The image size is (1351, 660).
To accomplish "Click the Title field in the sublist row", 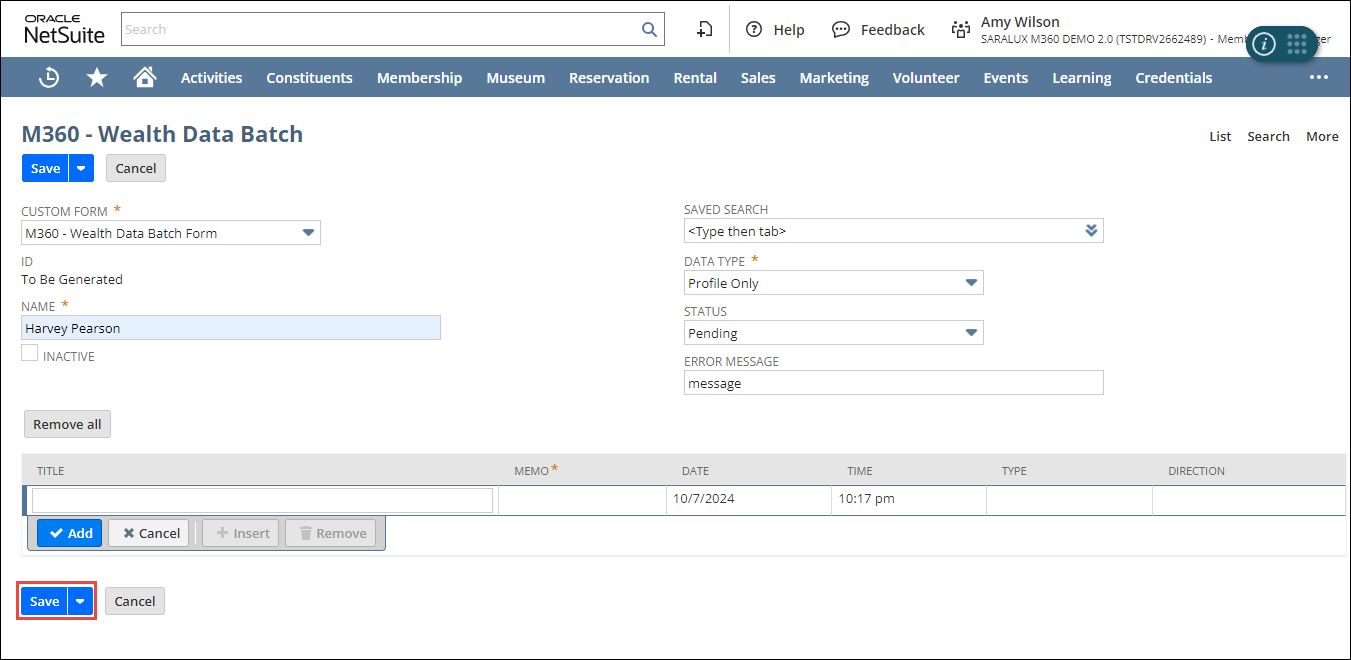I will click(x=262, y=500).
